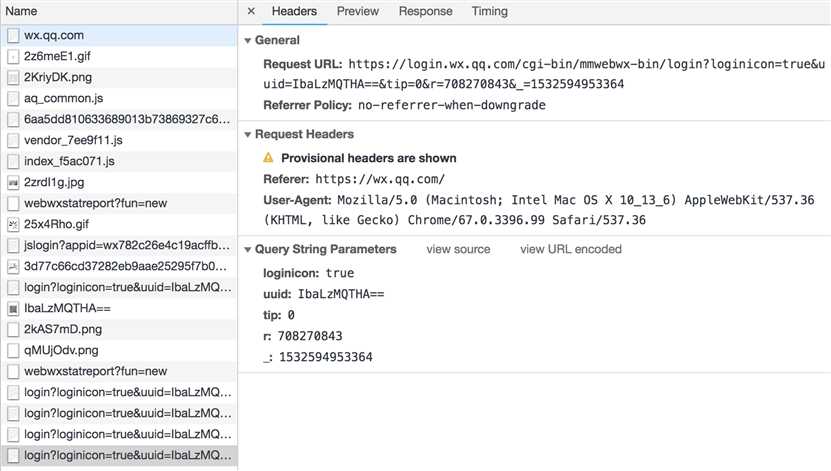Select the 2kAS7mD.png request
Image resolution: width=831 pixels, height=471 pixels.
119,329
